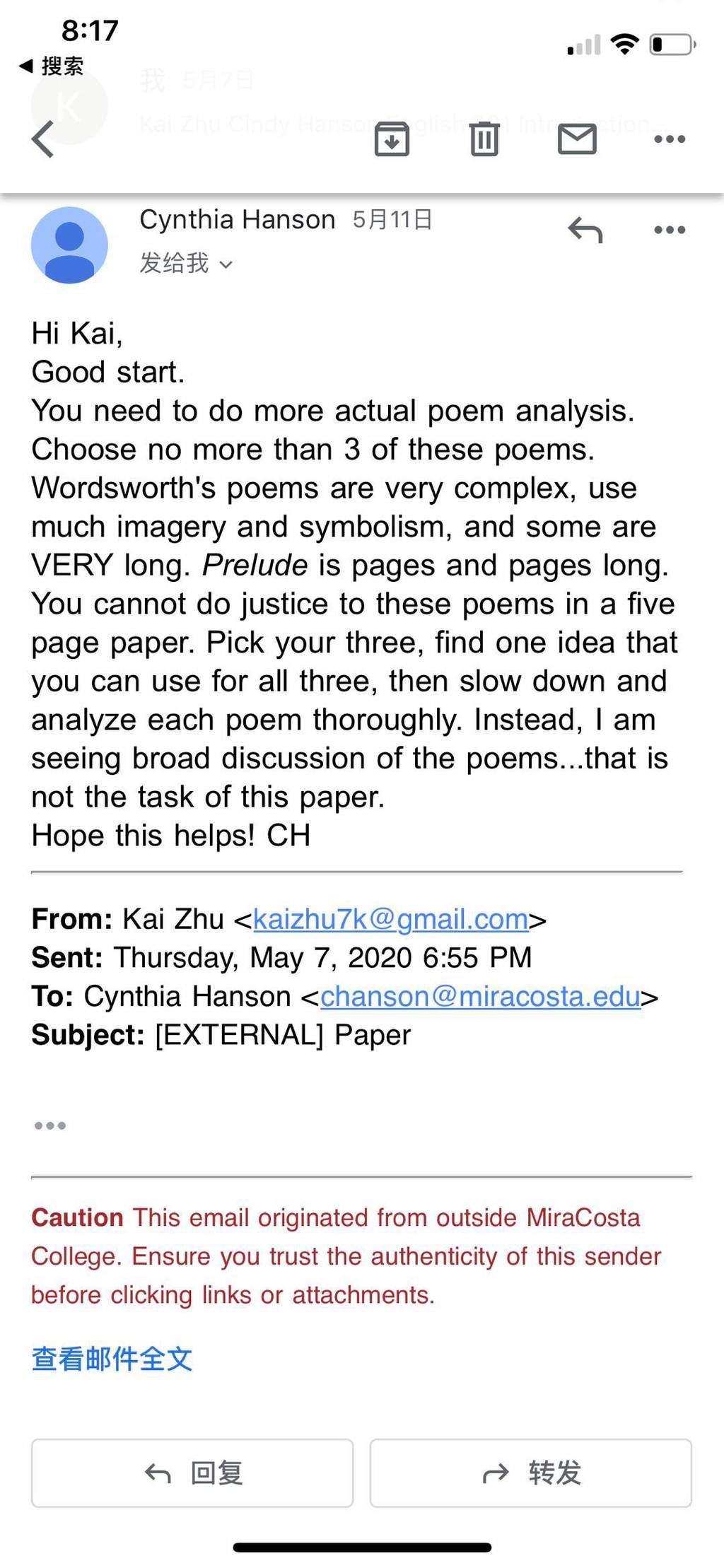Return to search via ◀ 搜索
This screenshot has height=1568, width=724.
pos(51,66)
